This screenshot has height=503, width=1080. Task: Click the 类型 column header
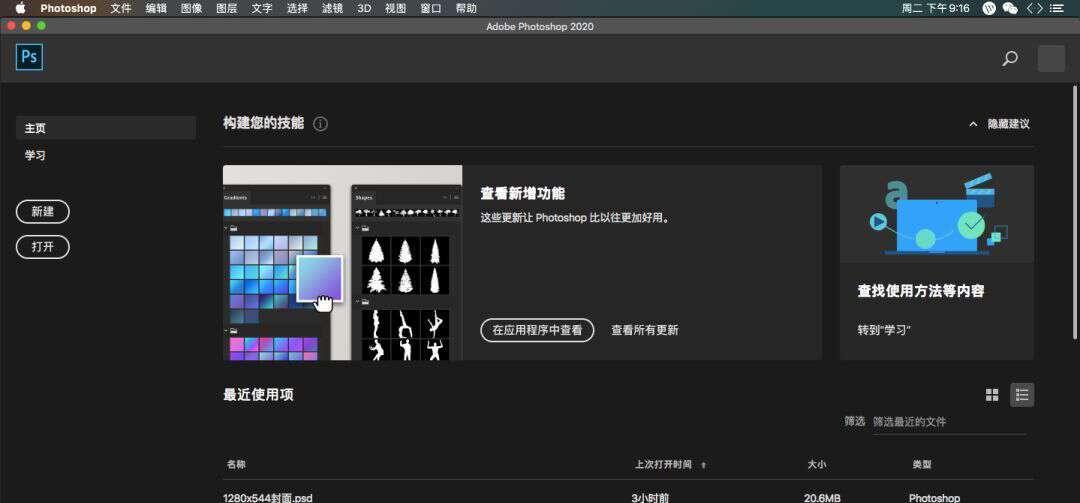click(x=922, y=465)
